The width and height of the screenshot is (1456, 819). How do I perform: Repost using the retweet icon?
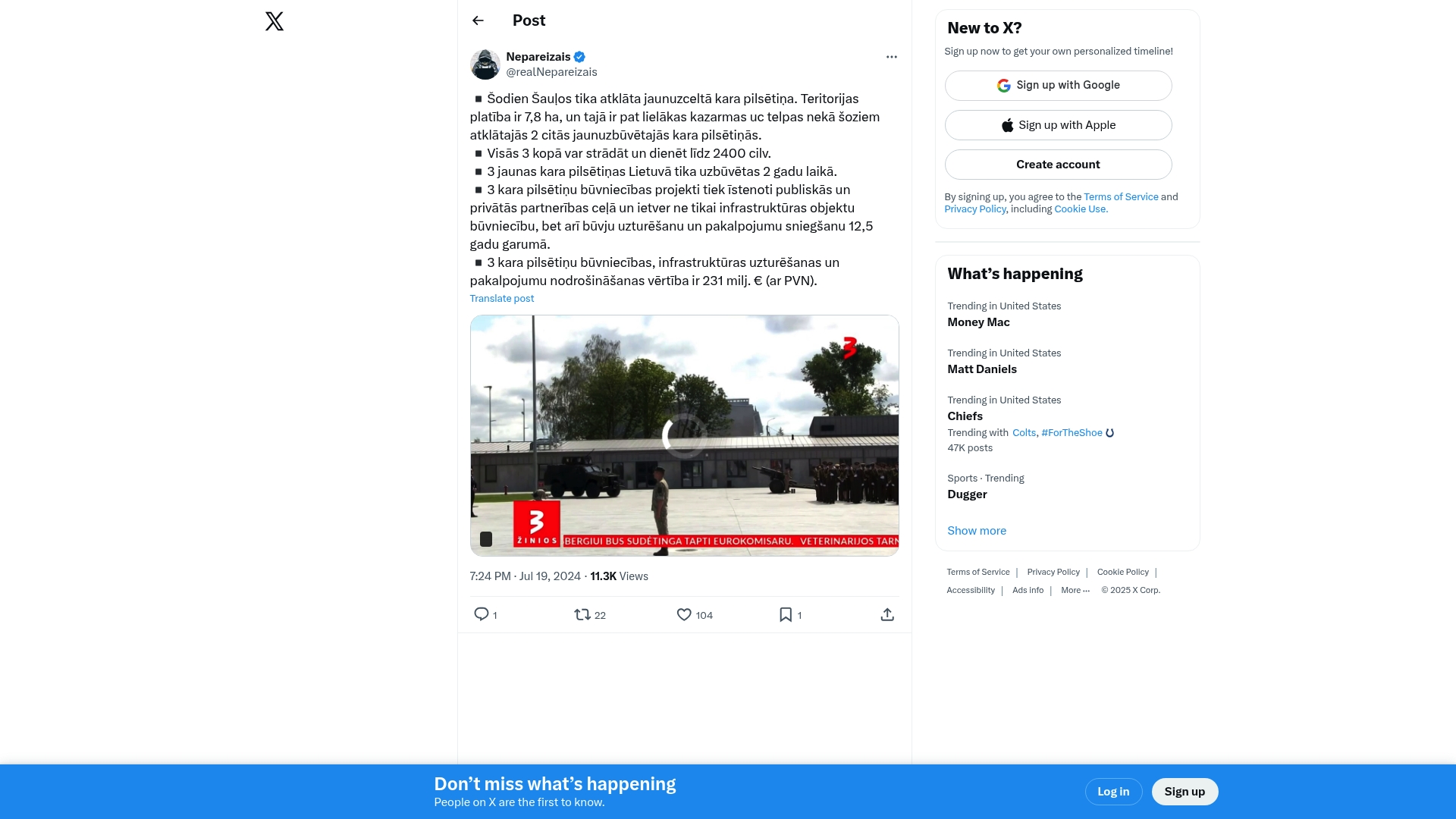click(x=582, y=614)
